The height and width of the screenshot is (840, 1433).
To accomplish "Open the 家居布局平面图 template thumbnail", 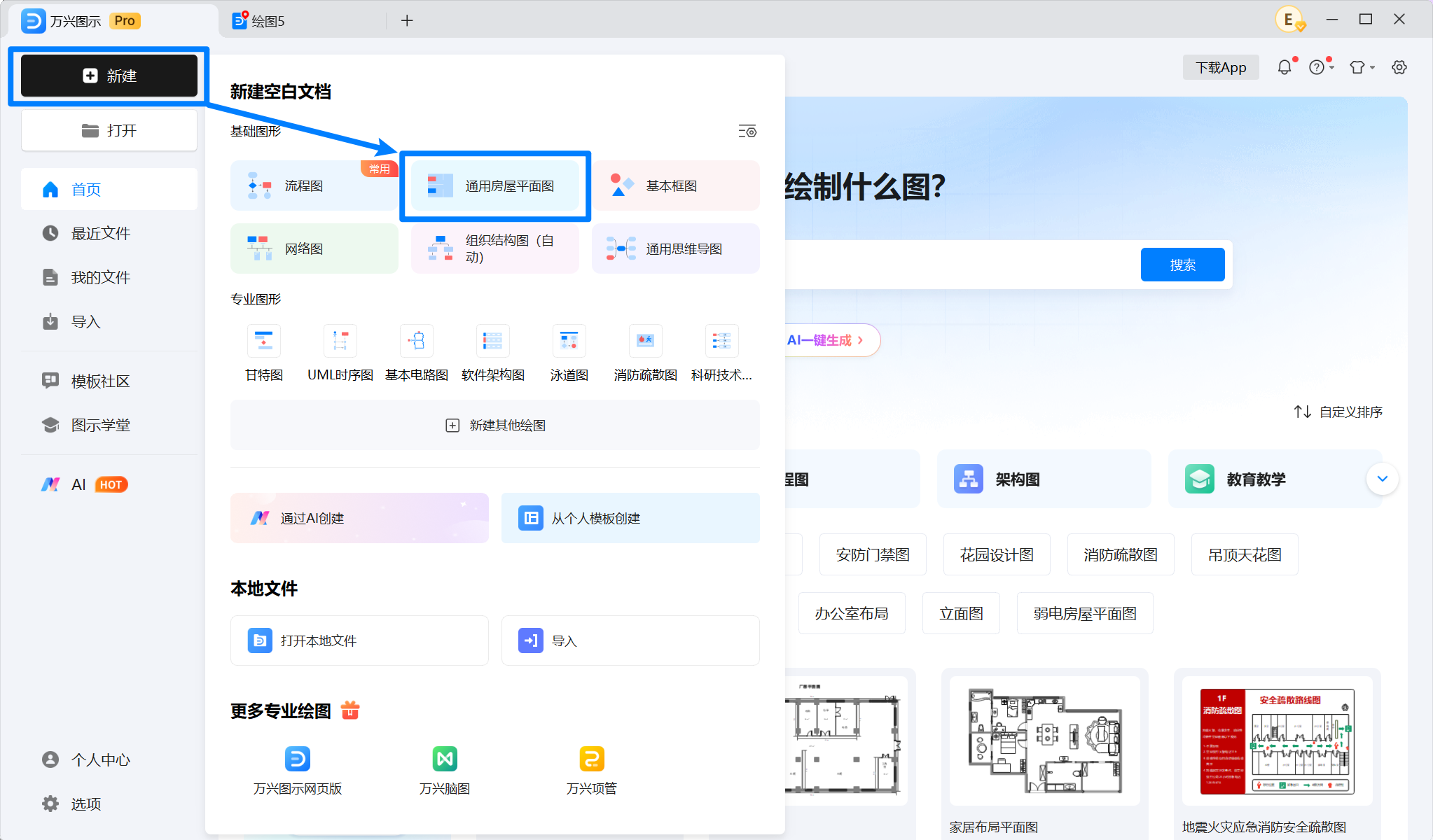I will (x=1045, y=741).
